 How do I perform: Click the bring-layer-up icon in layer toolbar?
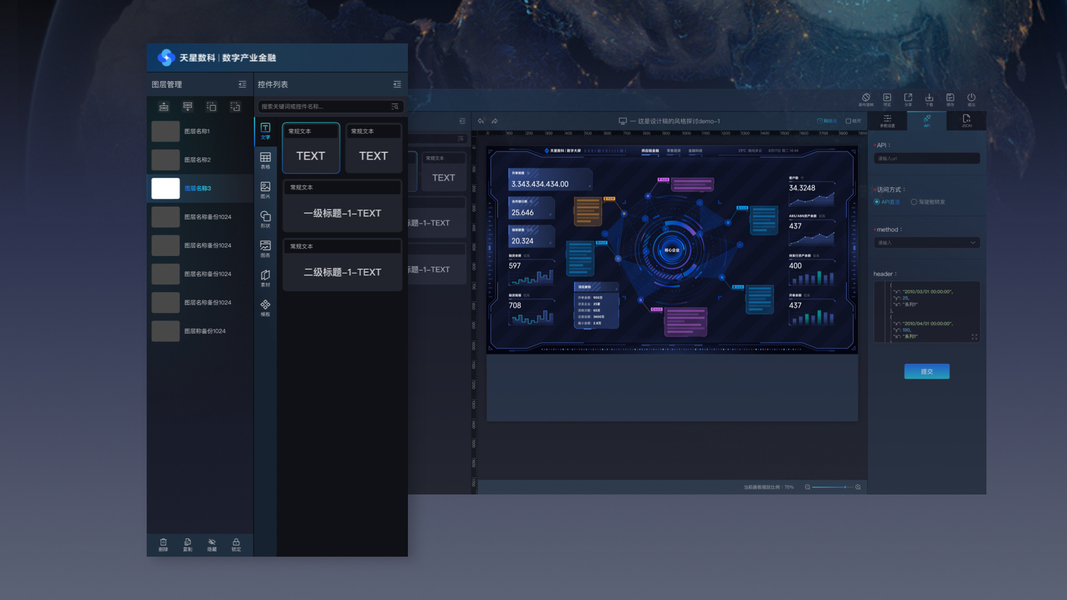(x=164, y=107)
